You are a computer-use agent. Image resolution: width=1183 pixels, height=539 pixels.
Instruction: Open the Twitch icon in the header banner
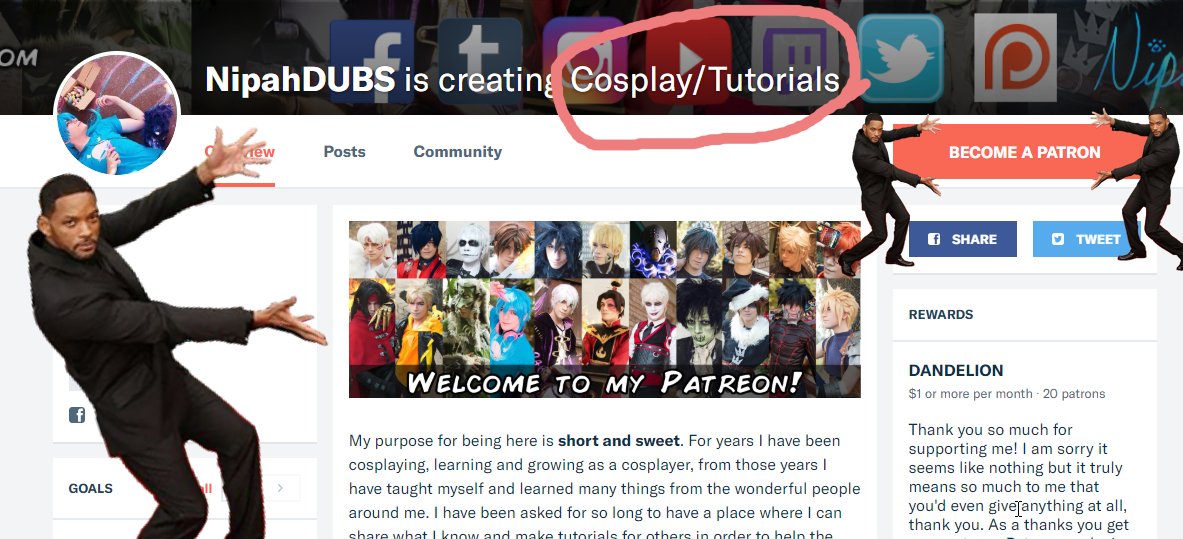[794, 60]
